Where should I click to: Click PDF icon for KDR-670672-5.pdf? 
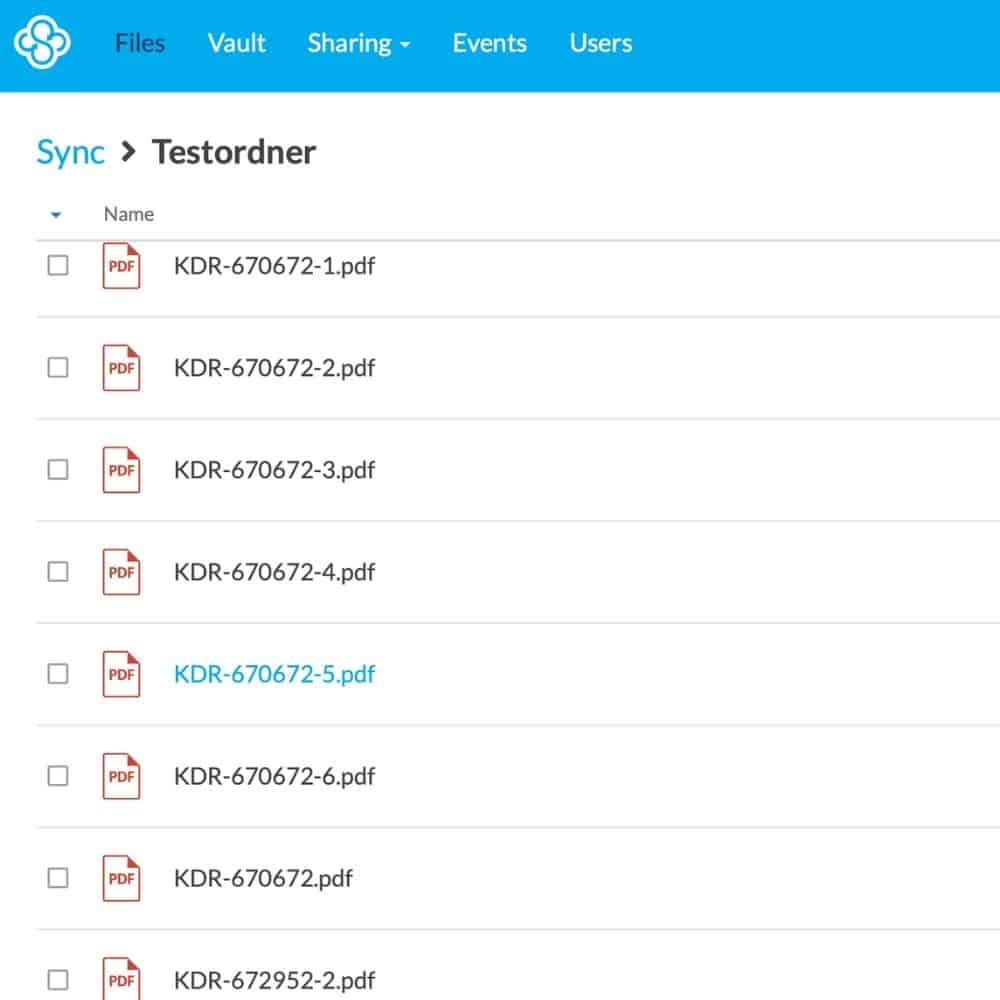coord(121,673)
